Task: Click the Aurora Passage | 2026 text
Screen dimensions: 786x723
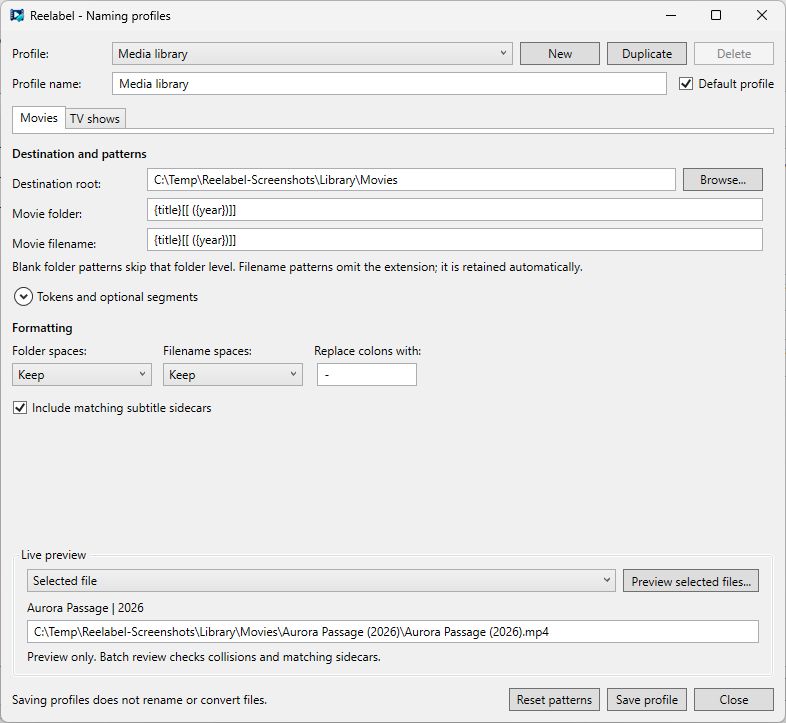Action: pos(85,608)
